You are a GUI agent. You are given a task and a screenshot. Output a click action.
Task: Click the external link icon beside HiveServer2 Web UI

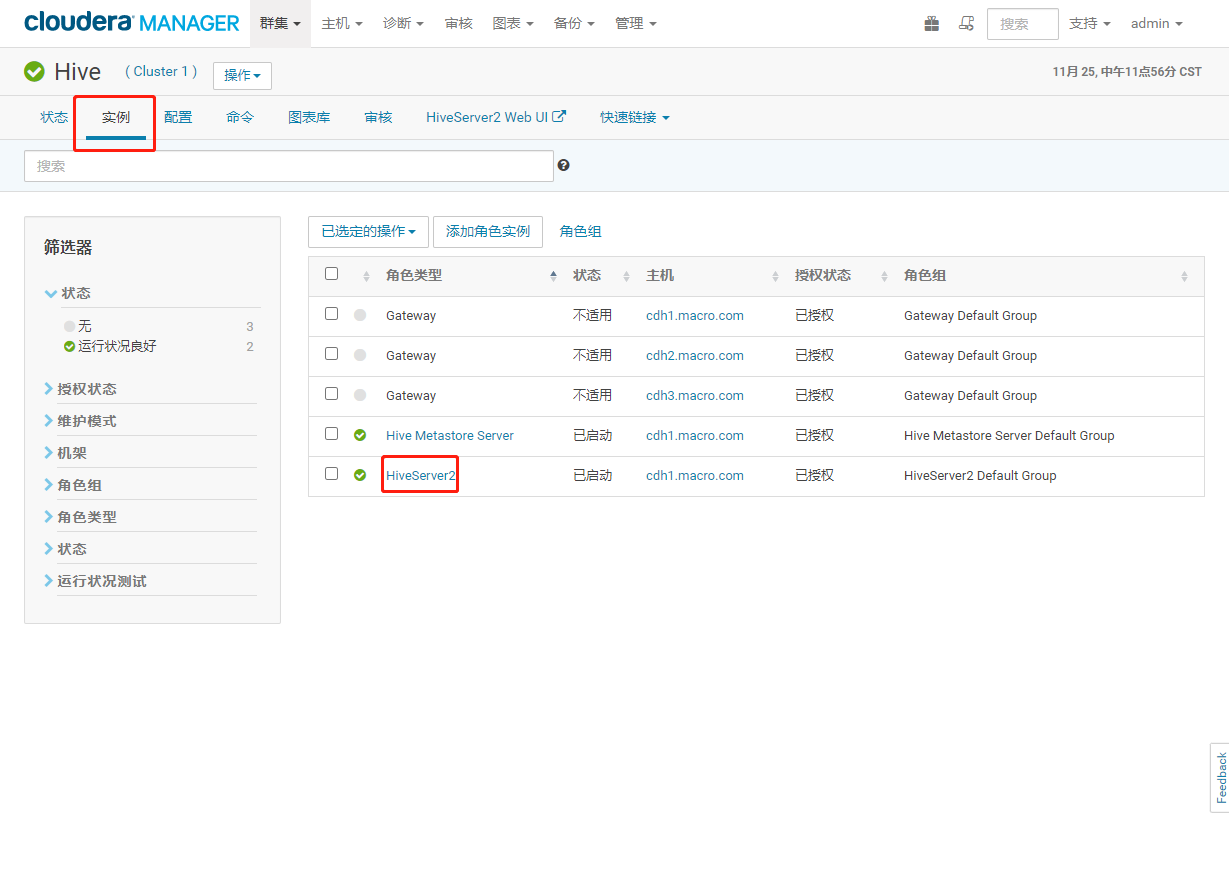tap(560, 116)
